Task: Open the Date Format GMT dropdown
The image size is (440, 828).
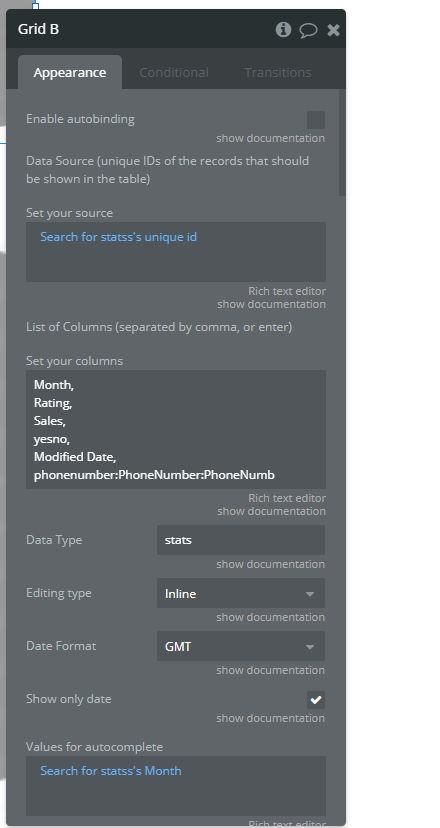Action: click(241, 646)
